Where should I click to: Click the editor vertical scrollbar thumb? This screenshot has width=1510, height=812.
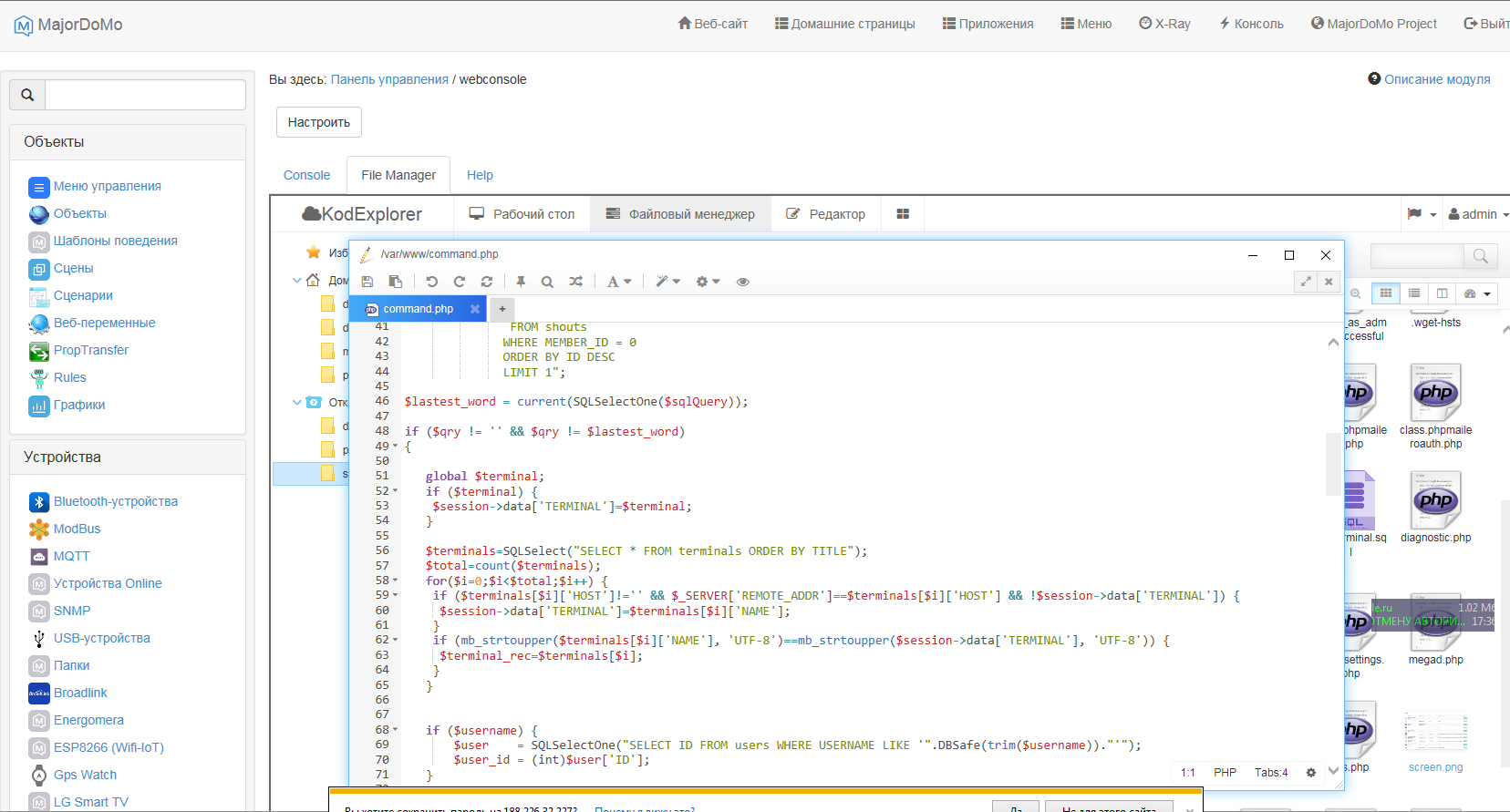click(x=1333, y=465)
